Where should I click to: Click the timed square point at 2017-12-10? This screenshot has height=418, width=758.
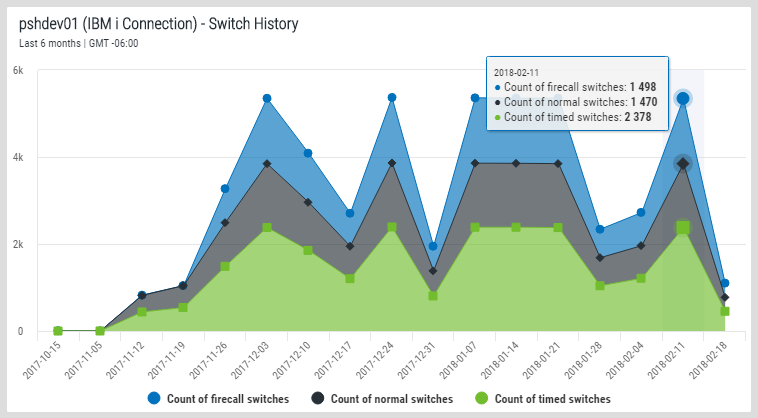[308, 250]
